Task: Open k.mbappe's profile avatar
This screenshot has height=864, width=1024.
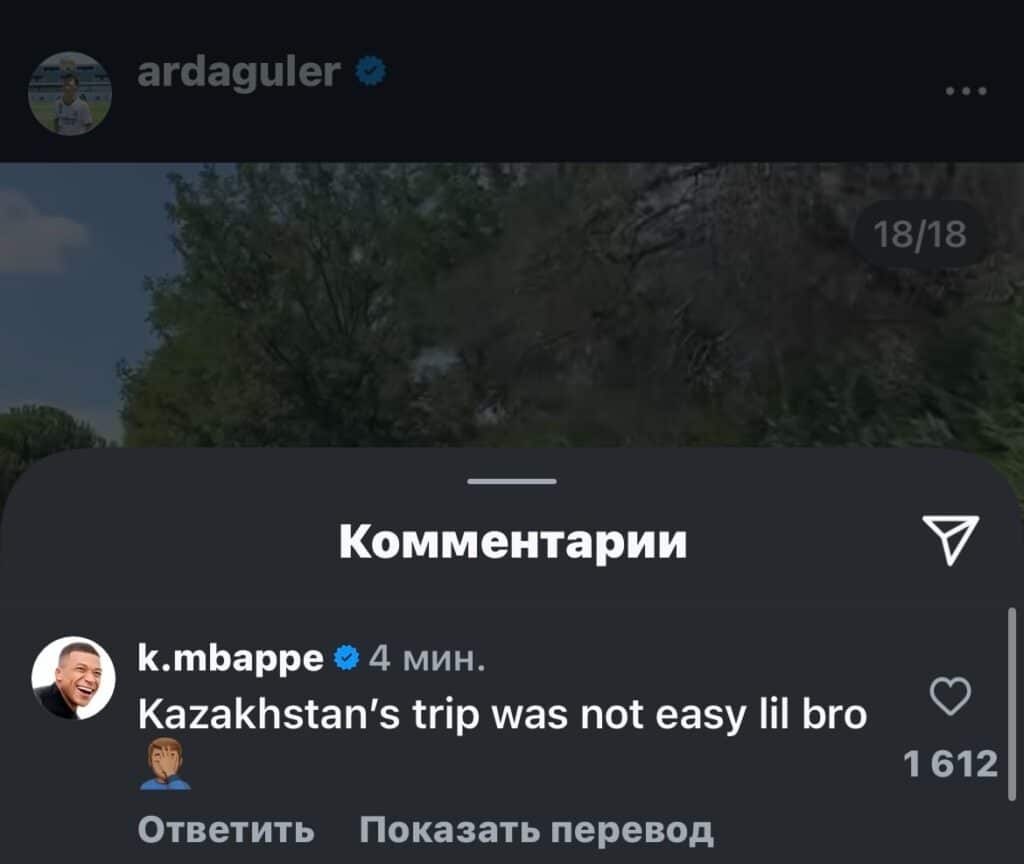Action: pyautogui.click(x=74, y=678)
